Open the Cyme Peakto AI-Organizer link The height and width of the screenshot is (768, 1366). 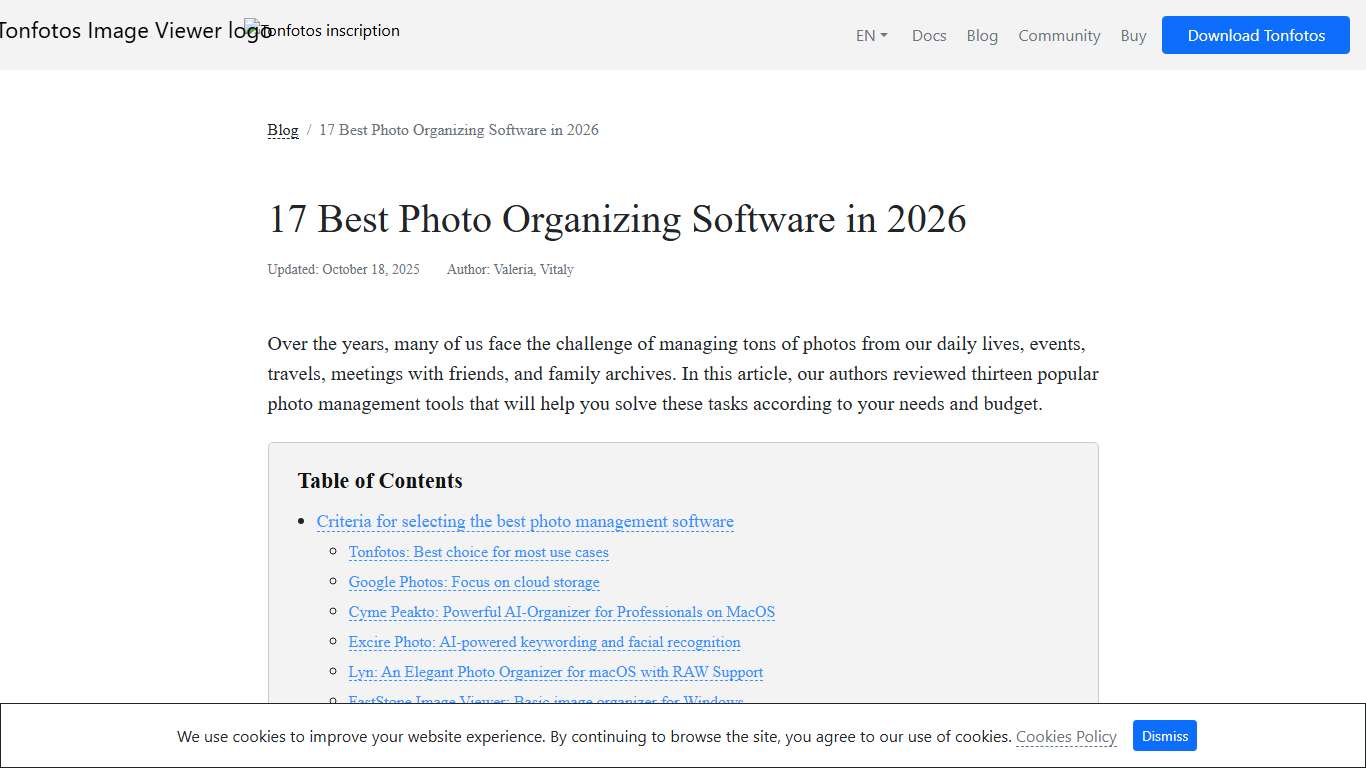(561, 612)
